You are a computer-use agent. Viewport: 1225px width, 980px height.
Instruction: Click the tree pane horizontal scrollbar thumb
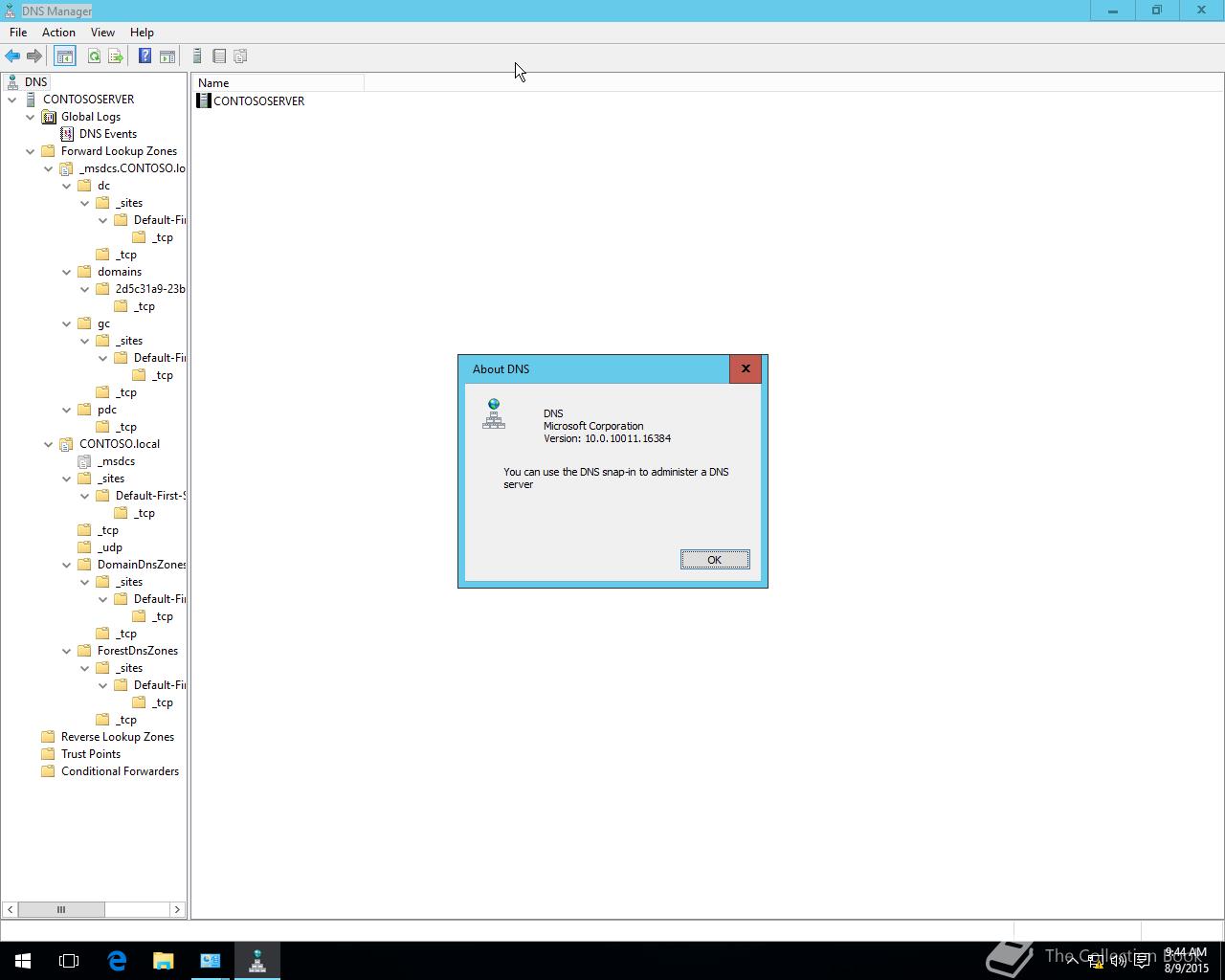(x=61, y=909)
